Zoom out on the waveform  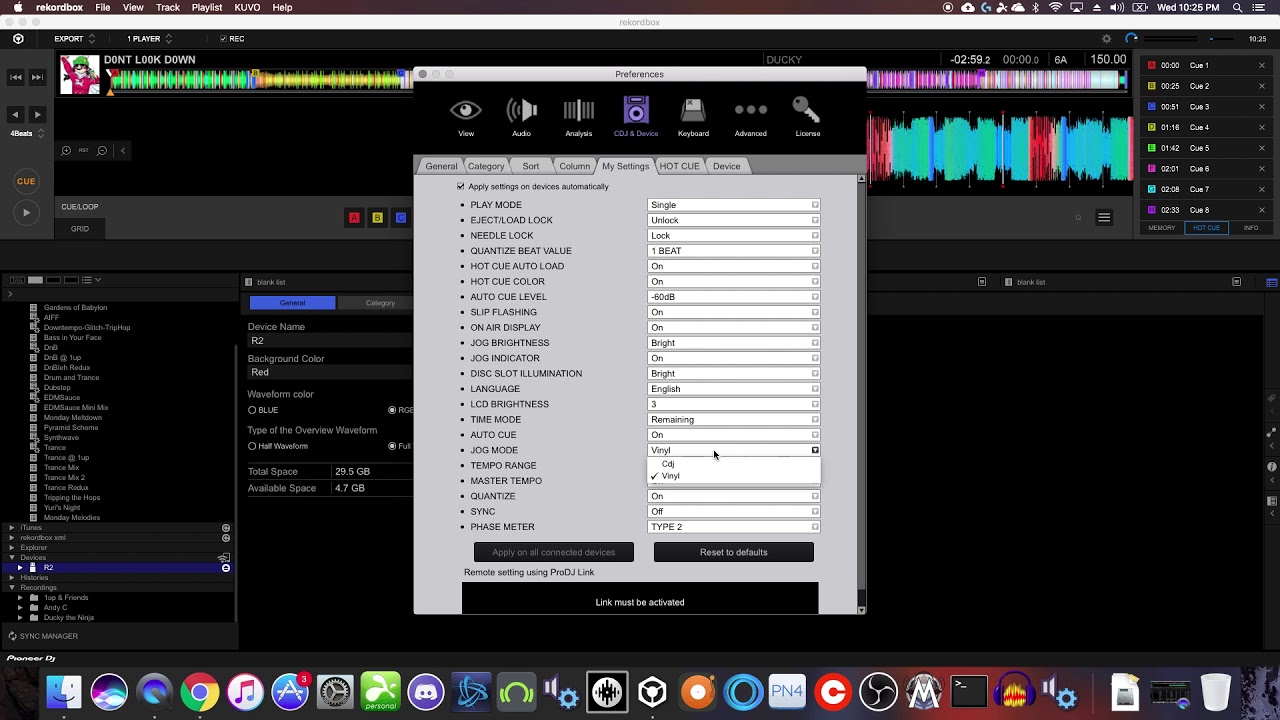tap(102, 151)
